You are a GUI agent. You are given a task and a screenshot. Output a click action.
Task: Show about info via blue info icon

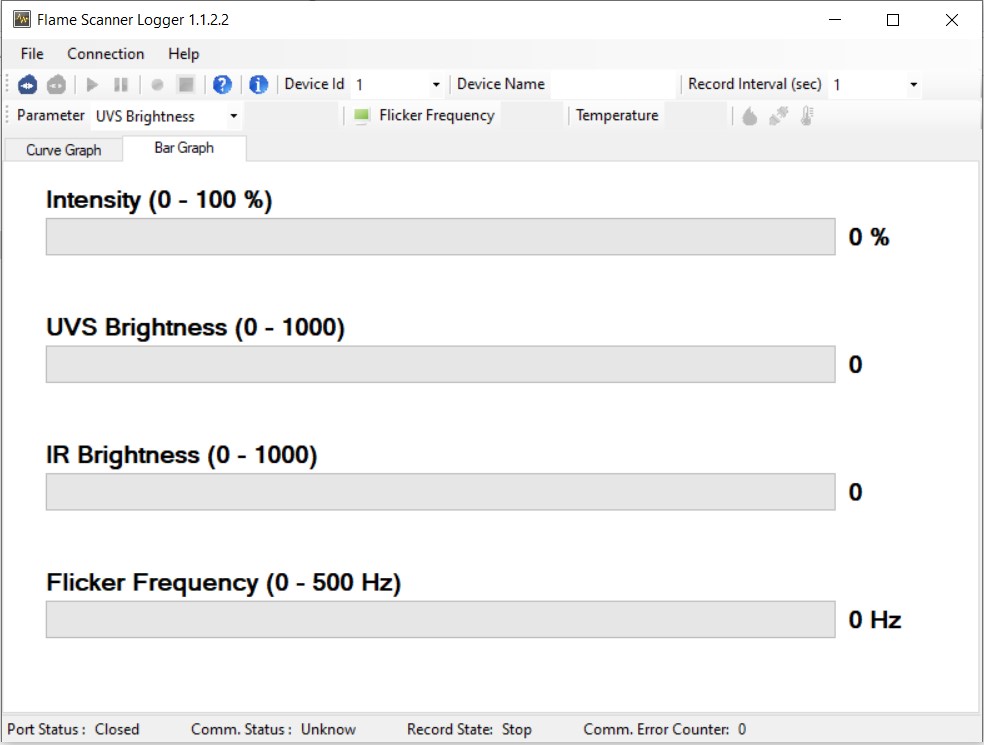258,85
